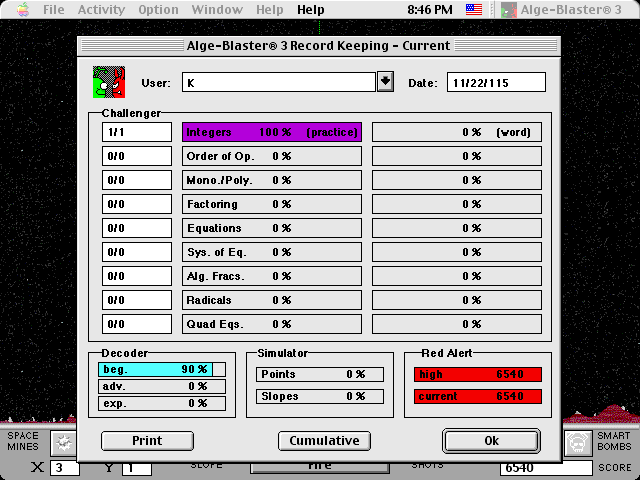Screen dimensions: 640x480
Task: Switch to Cumulative records
Action: pos(324,441)
